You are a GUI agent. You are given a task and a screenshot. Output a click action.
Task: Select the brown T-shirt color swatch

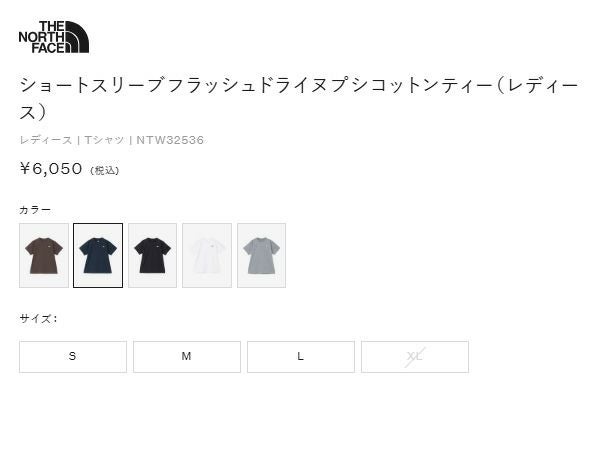click(x=44, y=255)
